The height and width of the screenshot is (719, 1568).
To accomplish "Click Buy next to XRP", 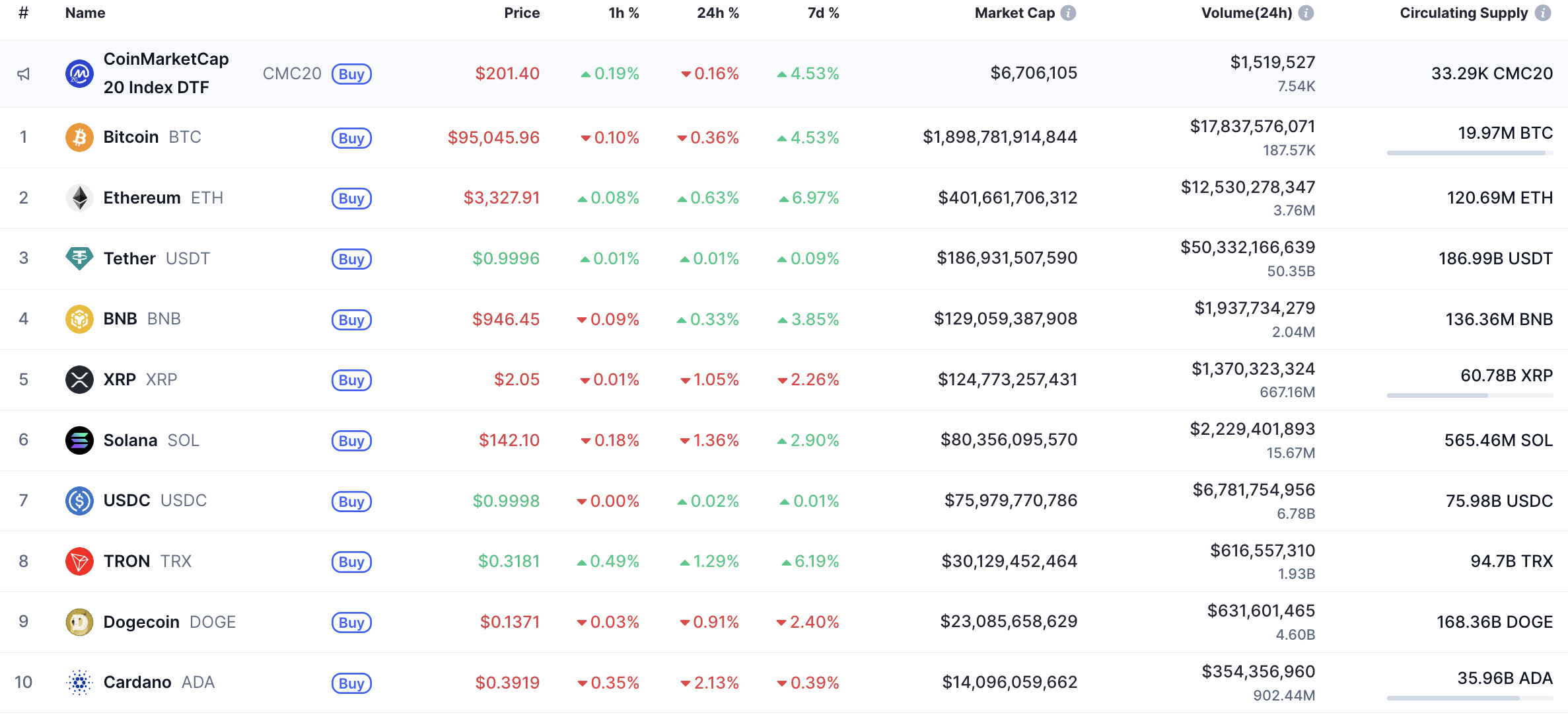I will pos(351,380).
